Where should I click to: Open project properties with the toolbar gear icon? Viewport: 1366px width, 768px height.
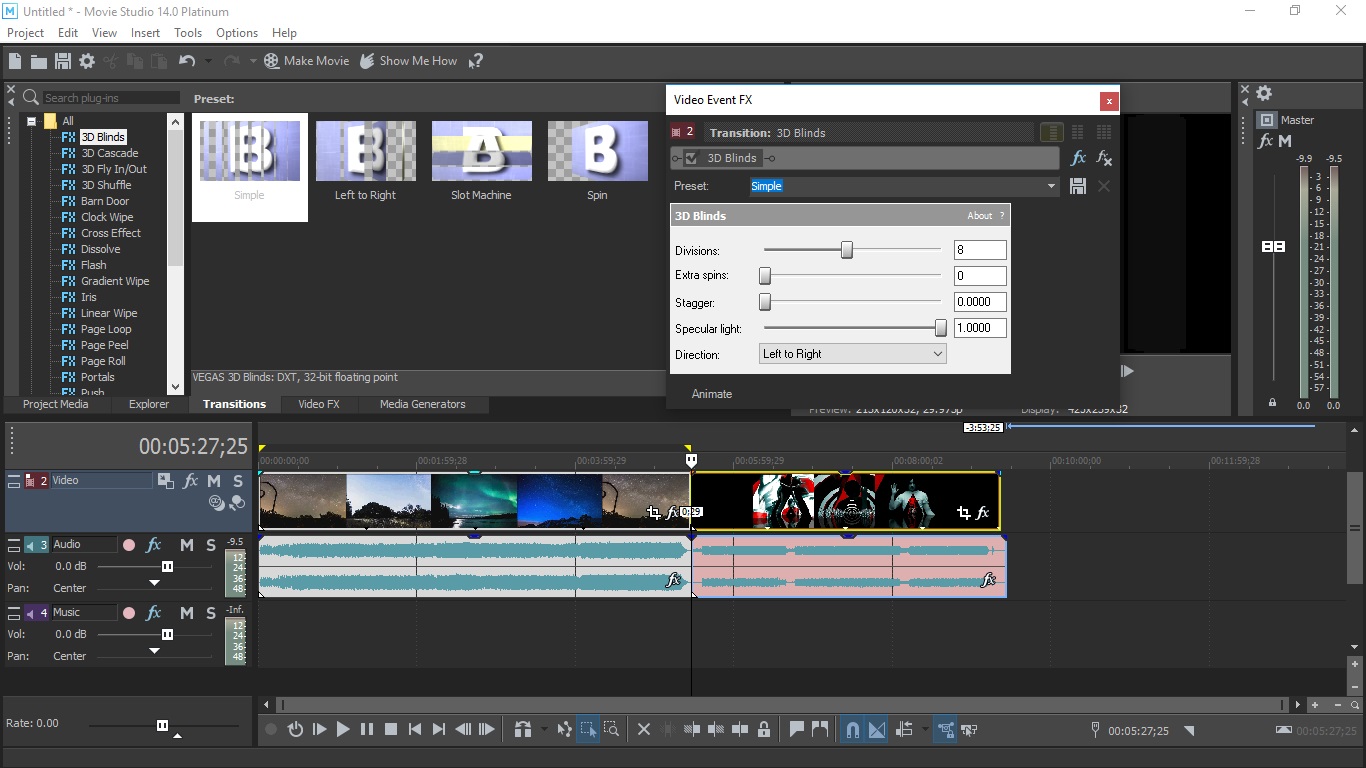pos(87,61)
